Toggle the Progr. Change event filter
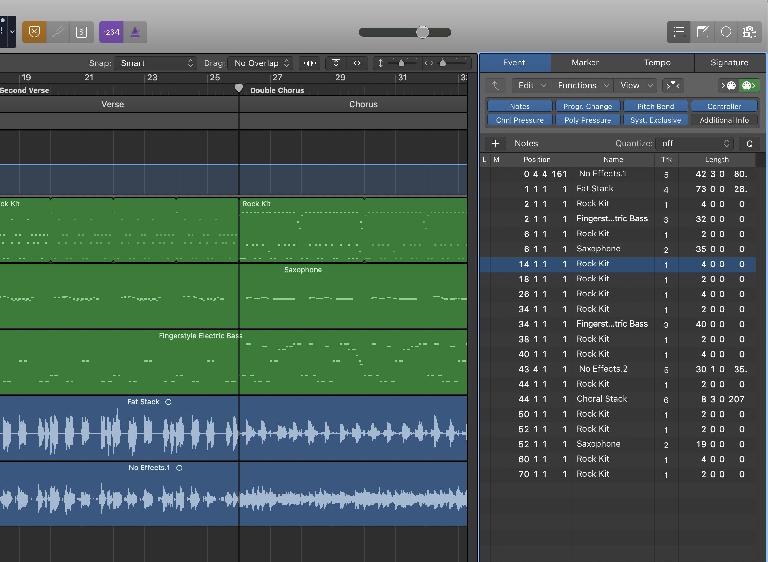The height and width of the screenshot is (562, 768). click(588, 106)
